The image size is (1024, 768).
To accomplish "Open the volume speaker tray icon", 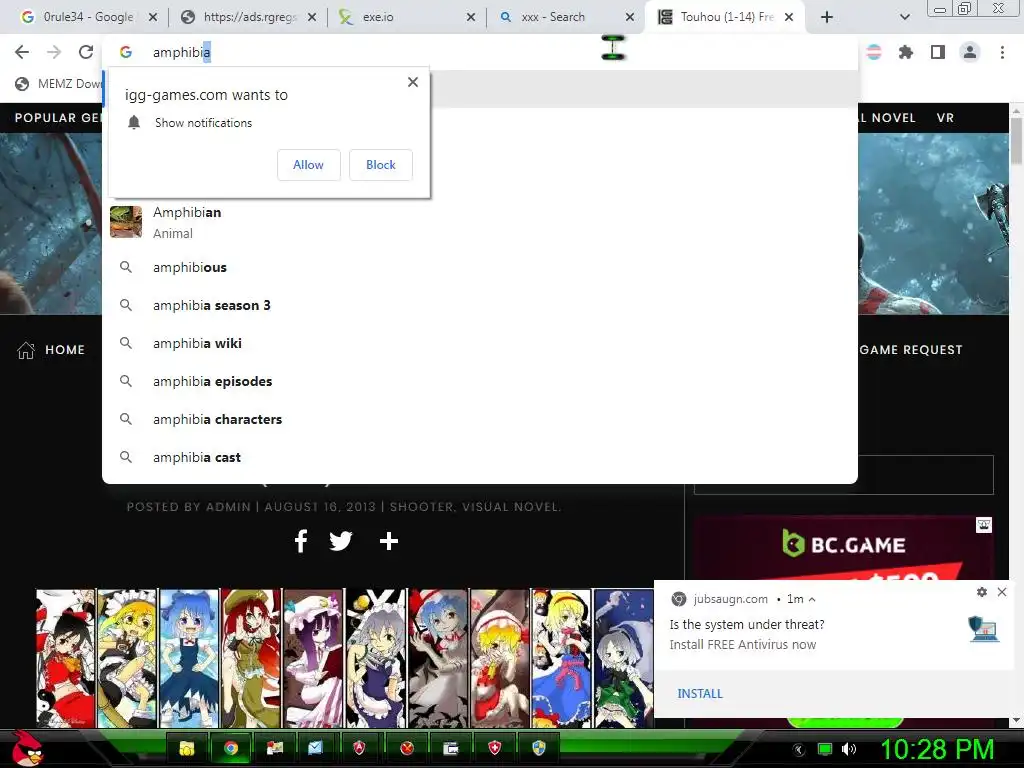I will [x=848, y=749].
